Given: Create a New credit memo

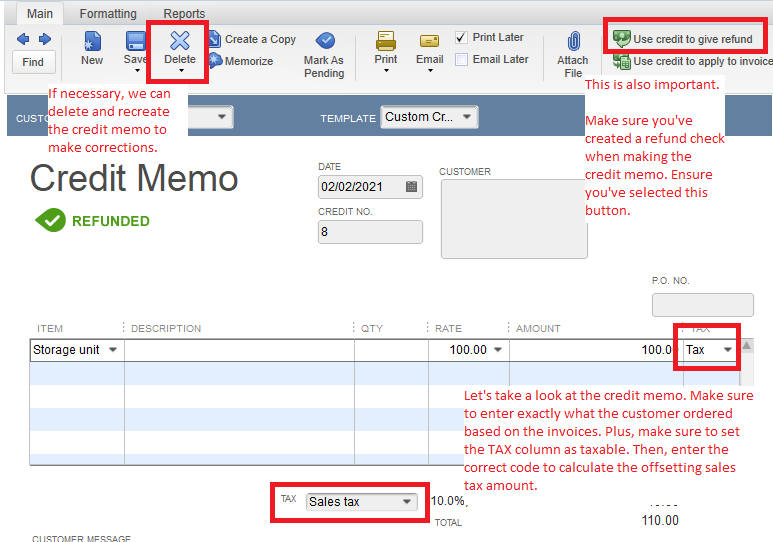Looking at the screenshot, I should pos(92,48).
